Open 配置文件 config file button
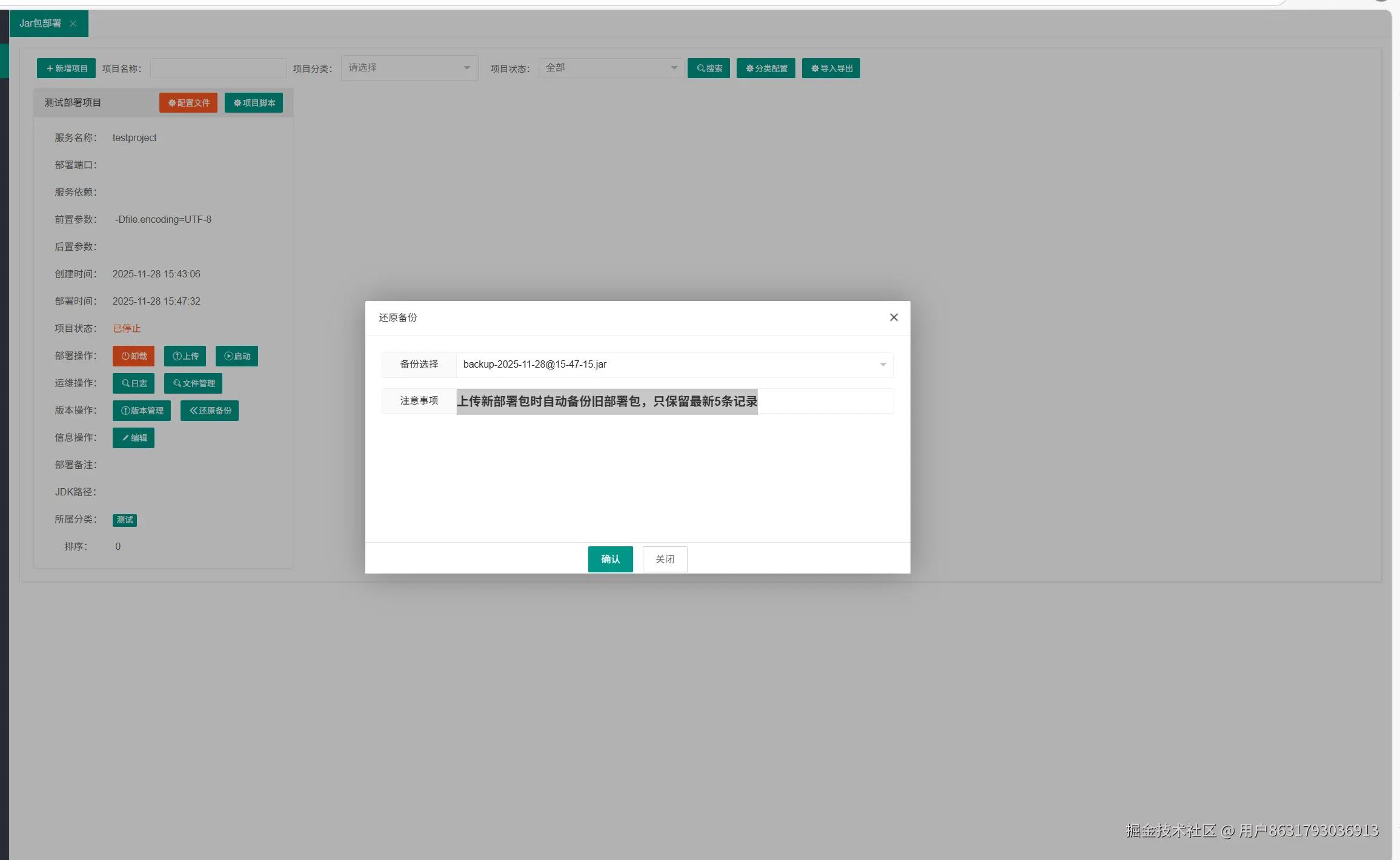The width and height of the screenshot is (1400, 860). [x=188, y=103]
